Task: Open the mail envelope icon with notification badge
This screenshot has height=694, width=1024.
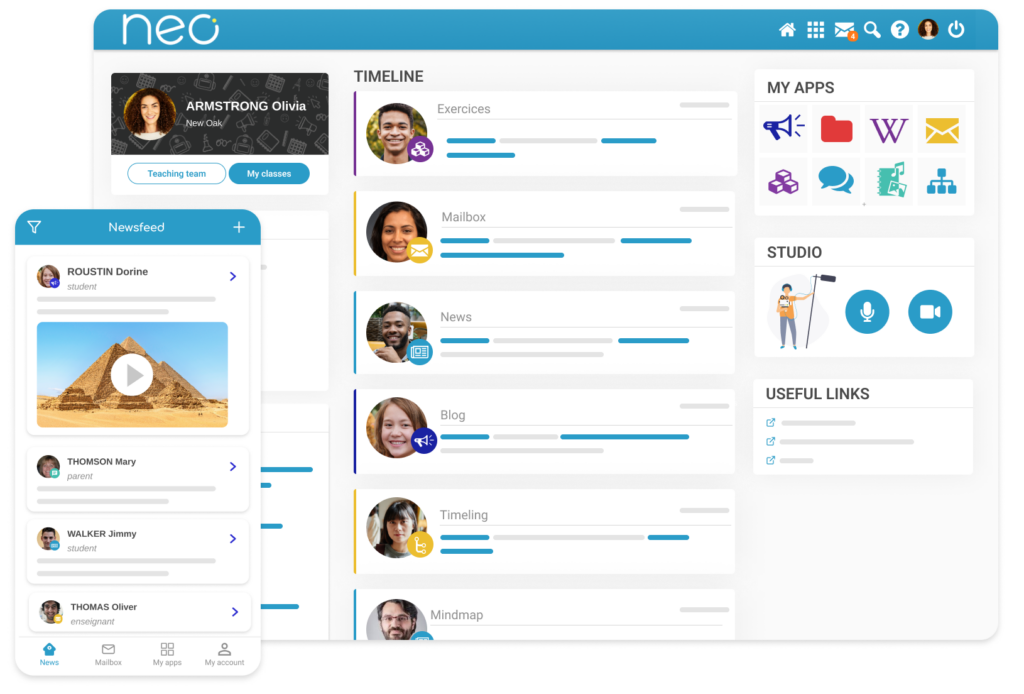Action: [x=844, y=30]
